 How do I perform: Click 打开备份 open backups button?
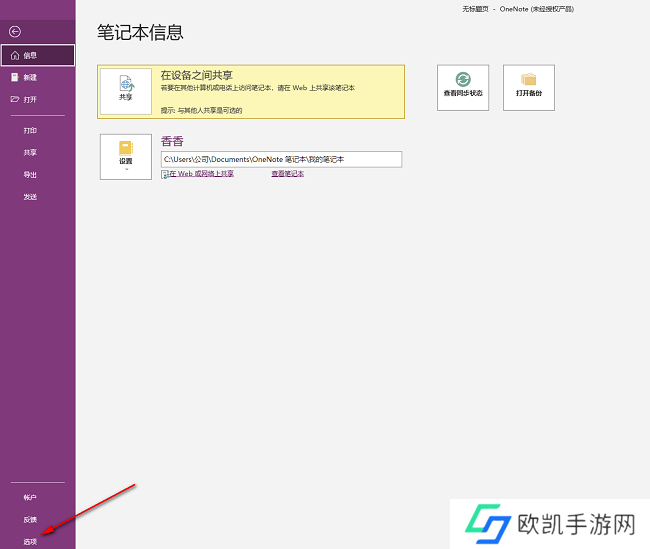pyautogui.click(x=529, y=87)
